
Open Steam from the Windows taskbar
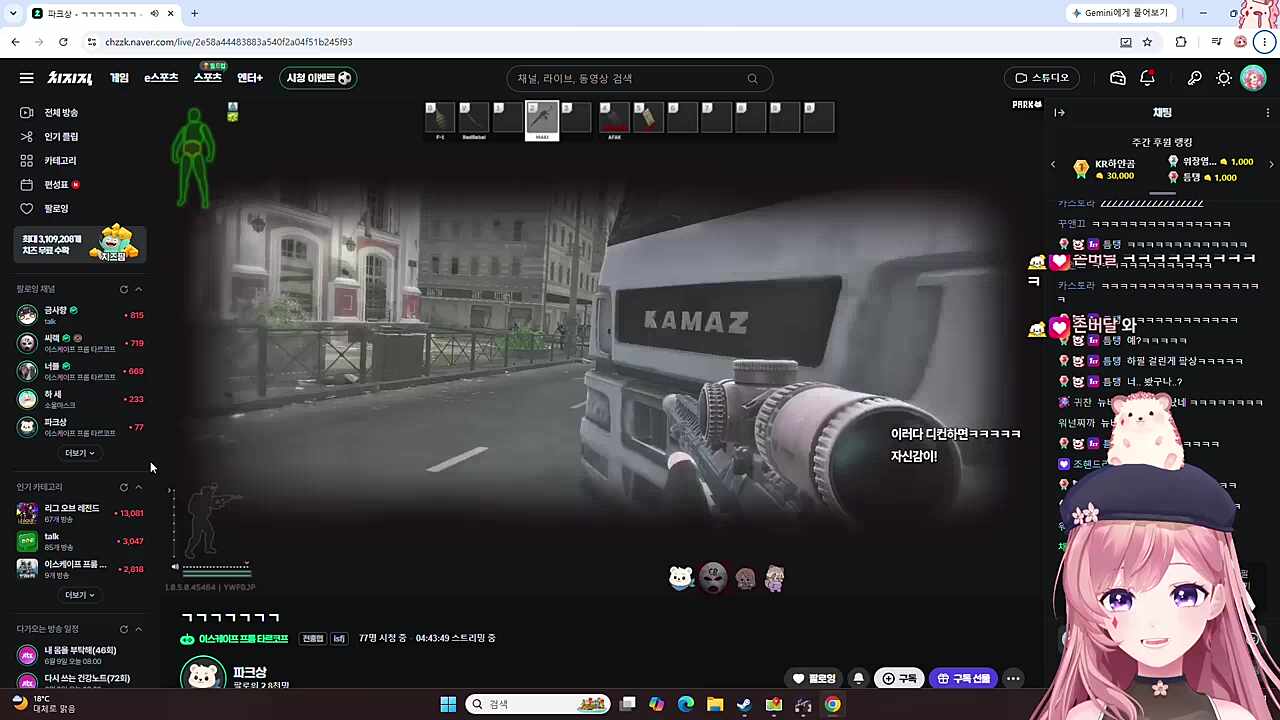[x=744, y=704]
